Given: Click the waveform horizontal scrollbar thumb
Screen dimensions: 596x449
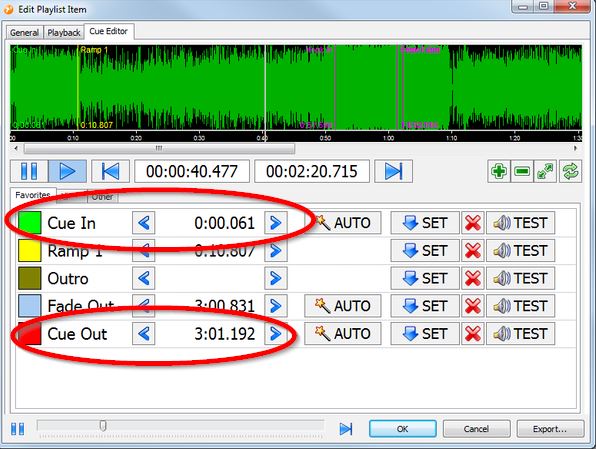Looking at the screenshot, I should [159, 148].
